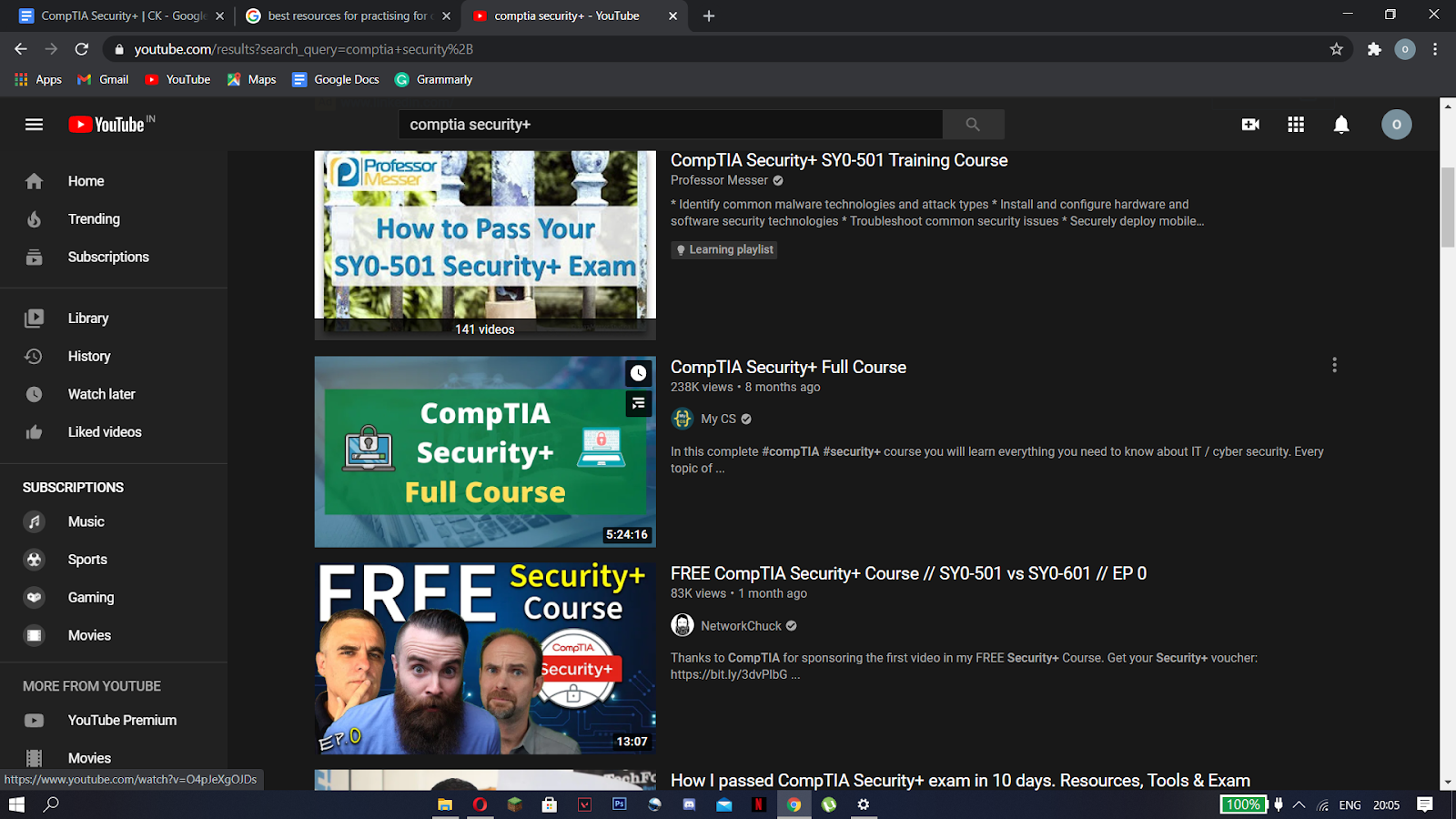
Task: Open the CompTIA Security+ Full Course video title
Action: [788, 367]
